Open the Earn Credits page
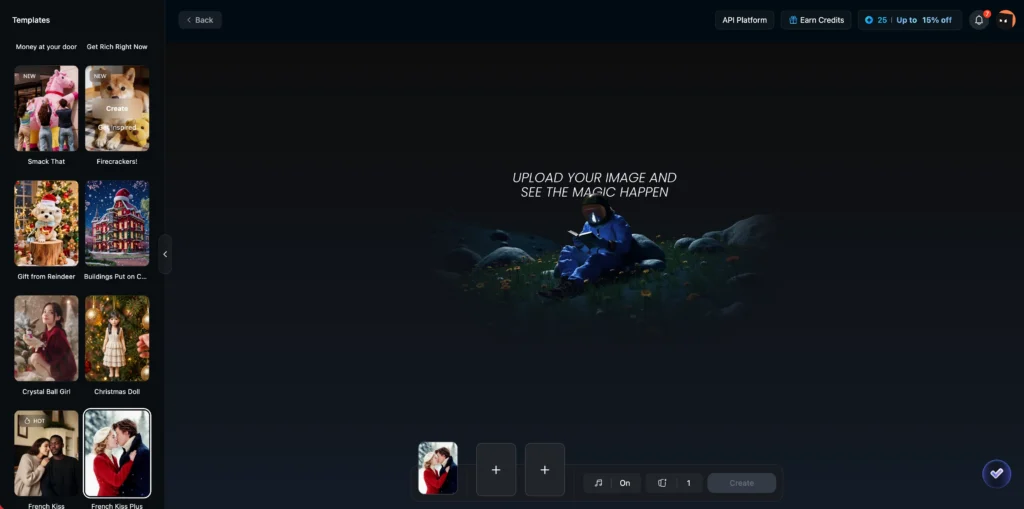 click(816, 20)
